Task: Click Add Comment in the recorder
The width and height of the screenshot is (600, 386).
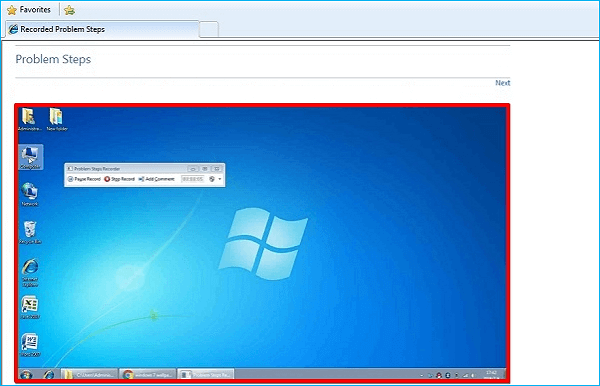Action: pyautogui.click(x=156, y=179)
